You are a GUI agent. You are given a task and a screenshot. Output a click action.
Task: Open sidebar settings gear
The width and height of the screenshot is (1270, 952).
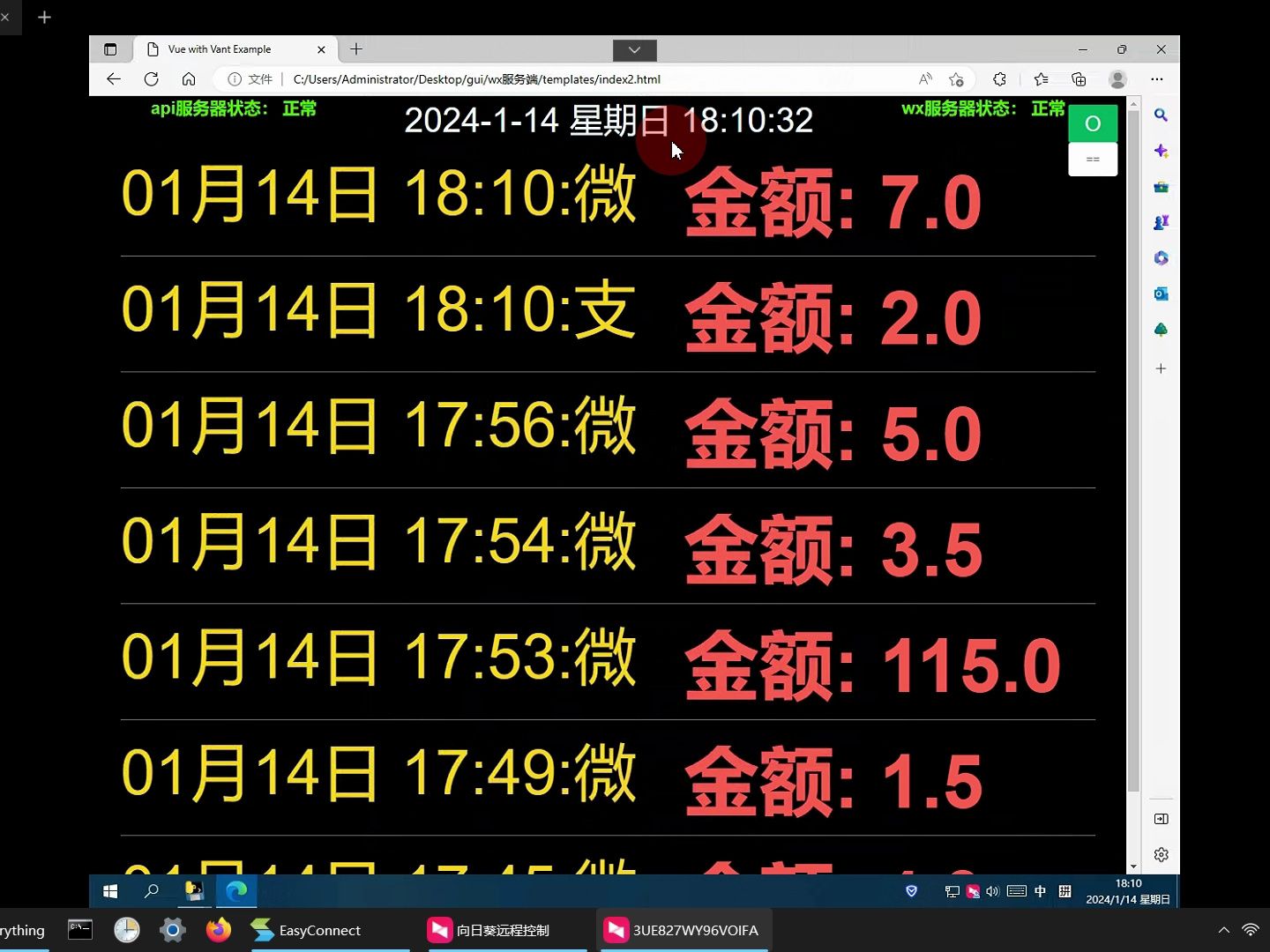tap(1161, 854)
